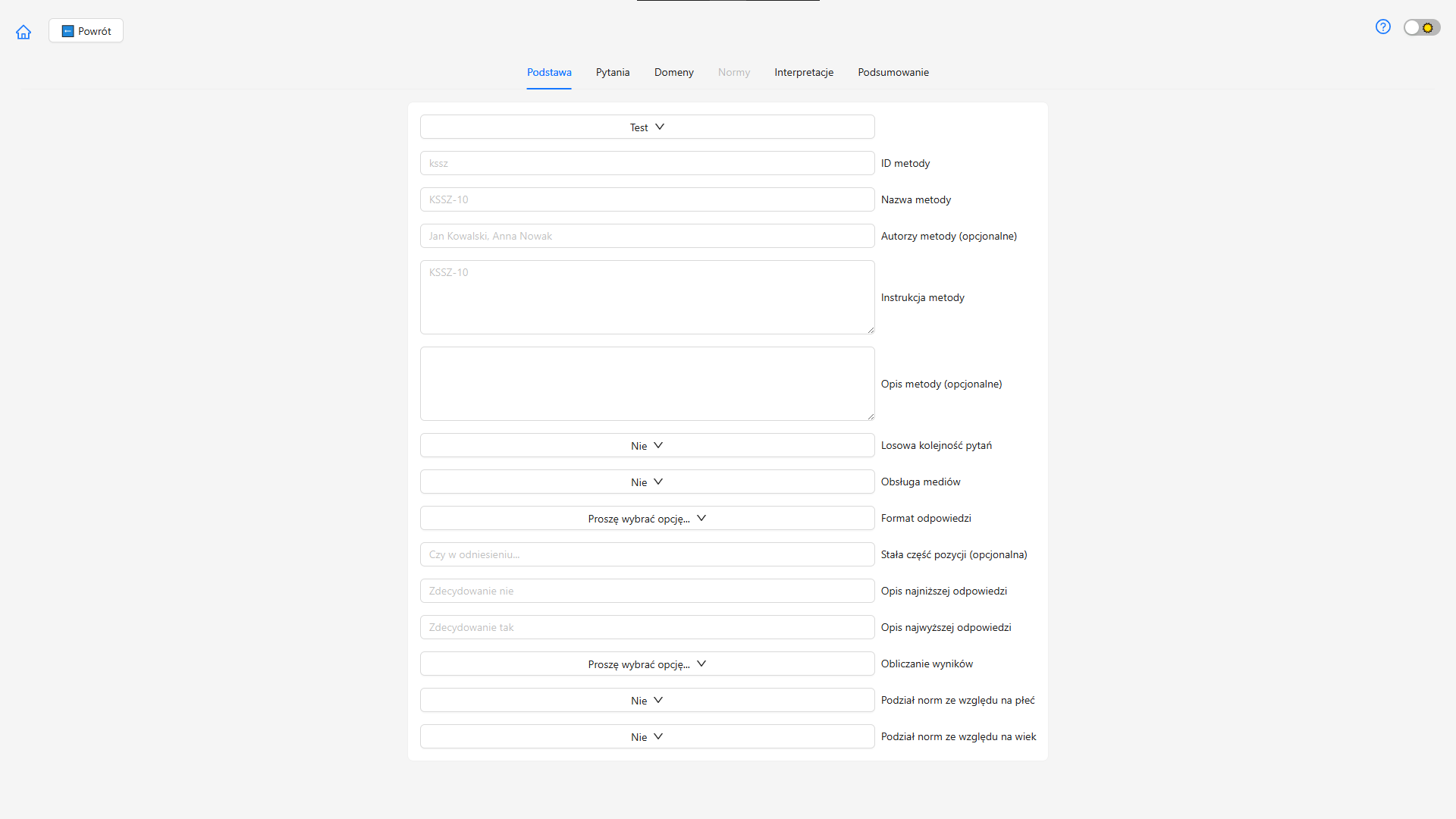This screenshot has width=1456, height=819.
Task: Select the Podstawa tab
Action: click(549, 72)
